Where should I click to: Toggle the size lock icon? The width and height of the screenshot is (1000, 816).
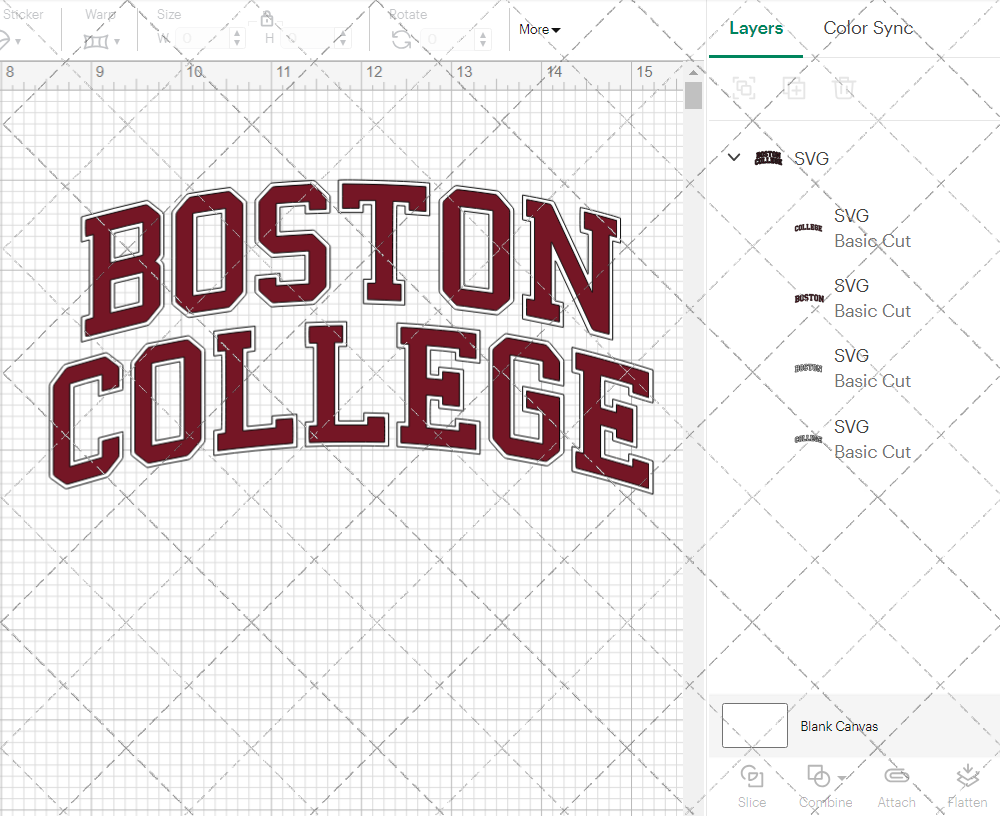point(267,19)
